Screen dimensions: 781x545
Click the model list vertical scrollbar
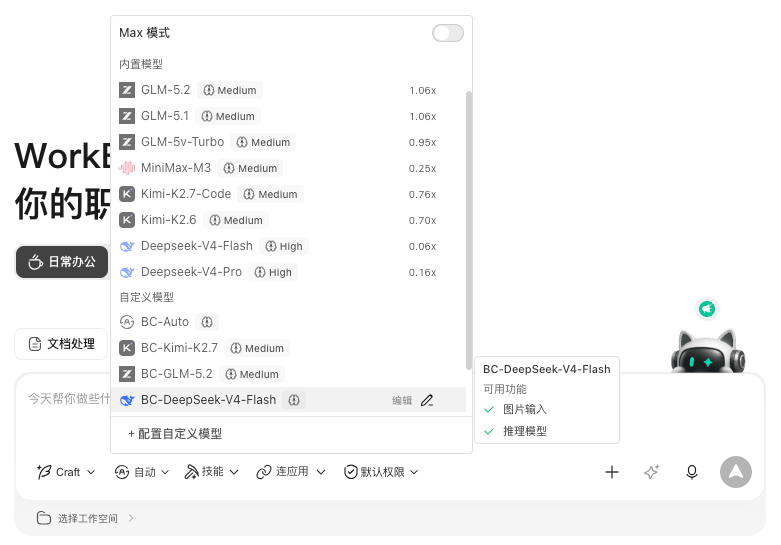click(x=469, y=230)
